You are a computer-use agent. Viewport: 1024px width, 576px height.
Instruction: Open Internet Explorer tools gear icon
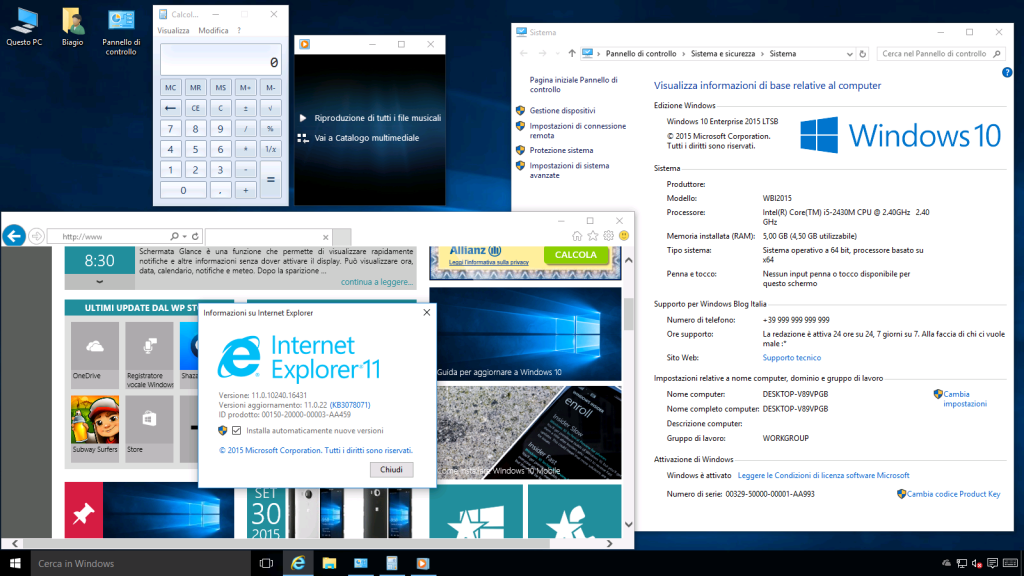608,236
